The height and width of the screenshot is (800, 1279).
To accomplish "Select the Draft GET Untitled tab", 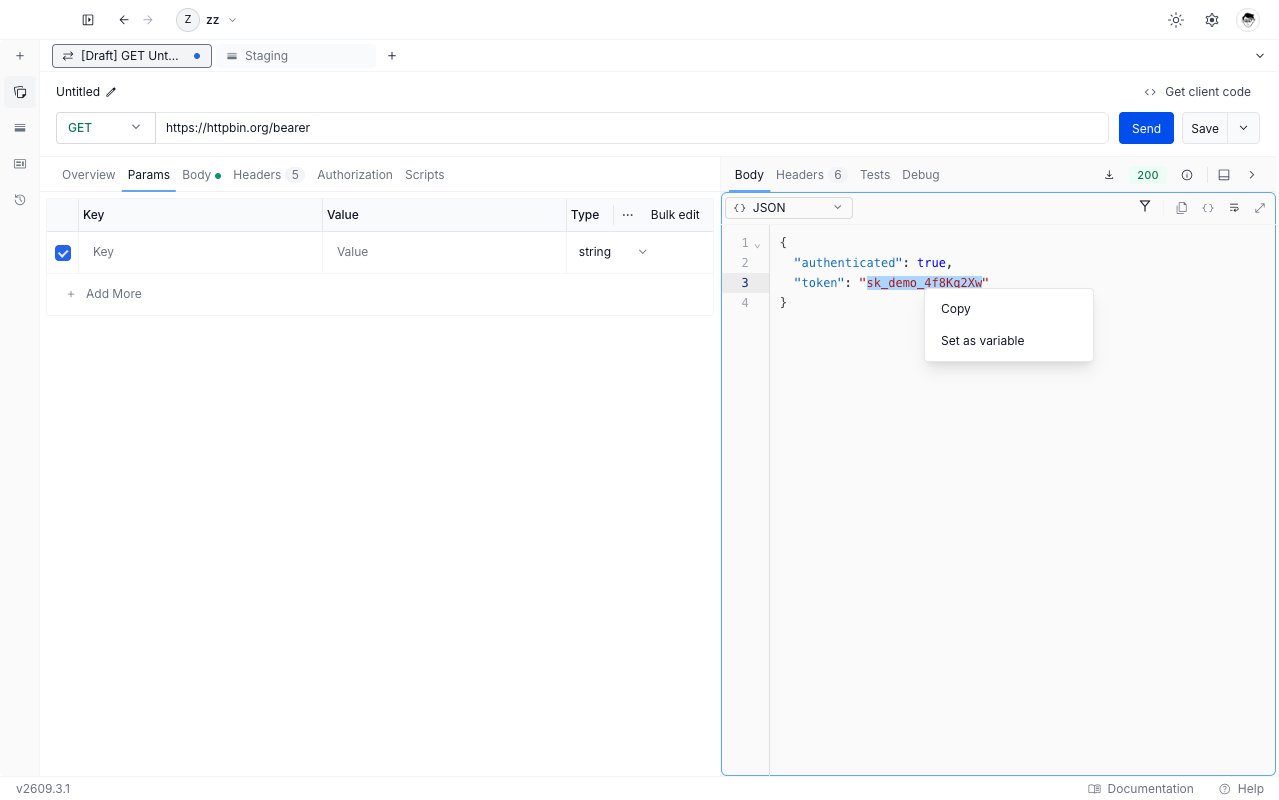I will pyautogui.click(x=132, y=56).
